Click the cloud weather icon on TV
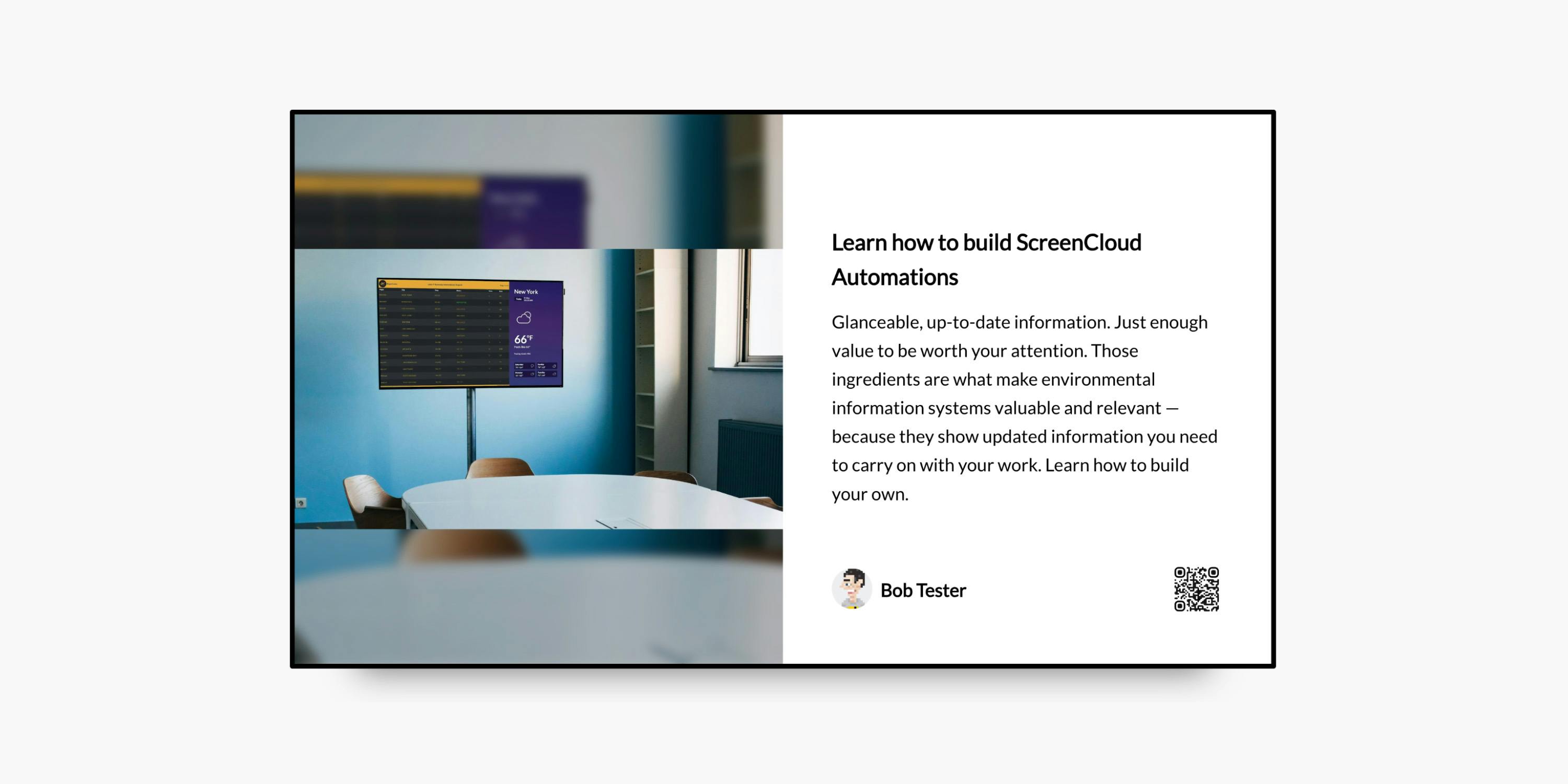This screenshot has height=784, width=1568. pyautogui.click(x=524, y=318)
